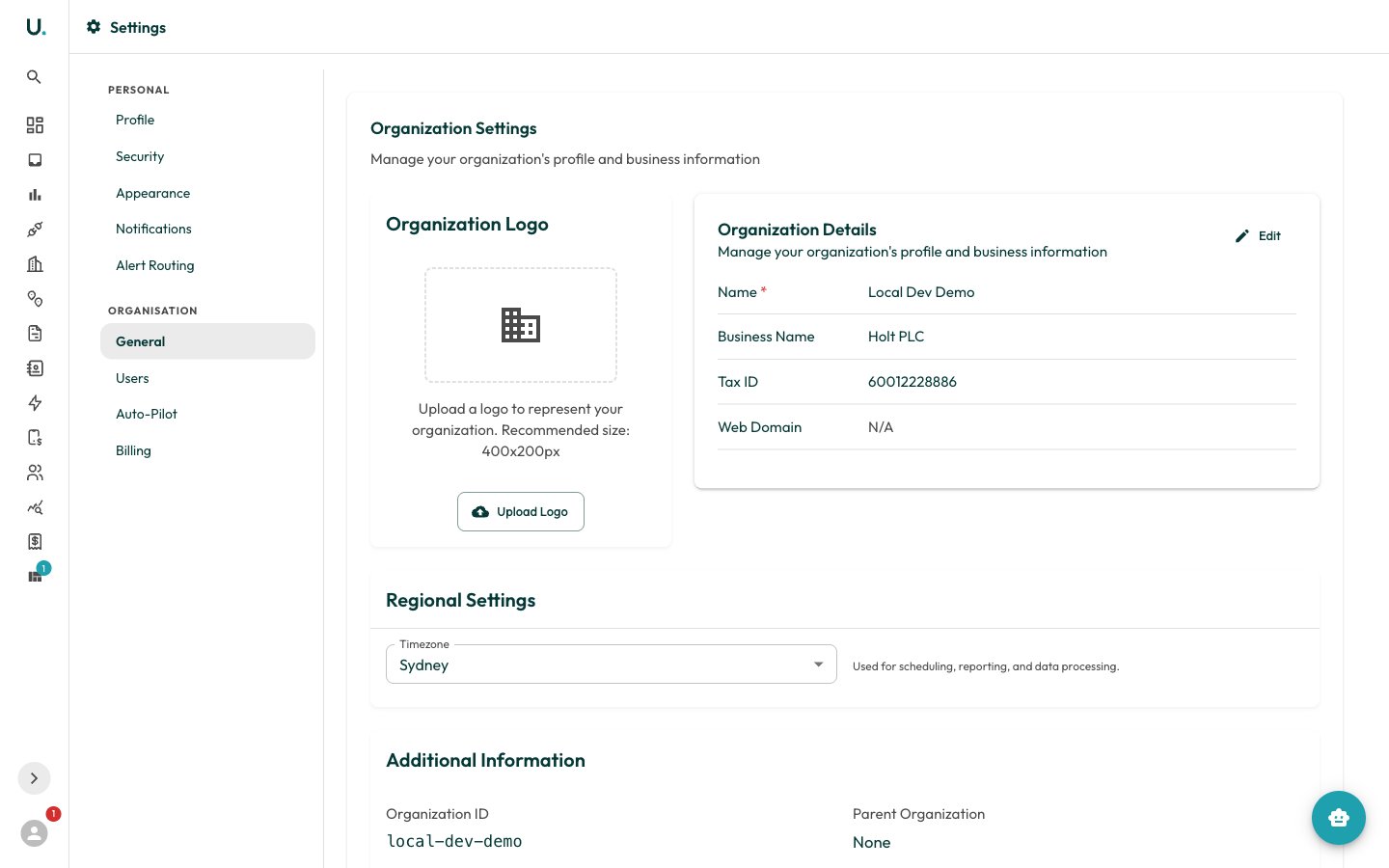
Task: Go to Alert Routing settings
Action: (x=207, y=265)
